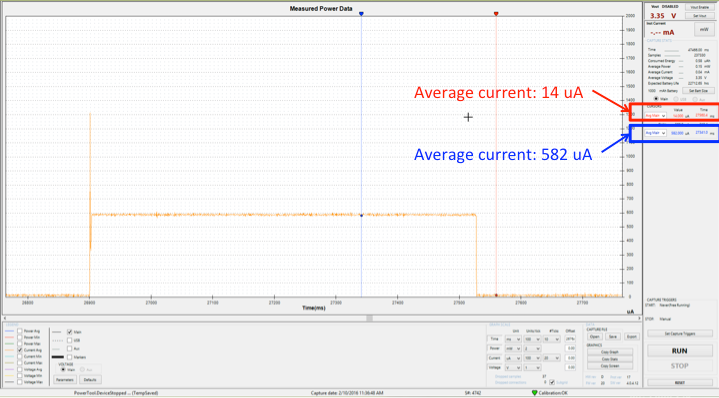Open the blue cursor Avg Main dropdown
The image size is (719, 398).
655,133
